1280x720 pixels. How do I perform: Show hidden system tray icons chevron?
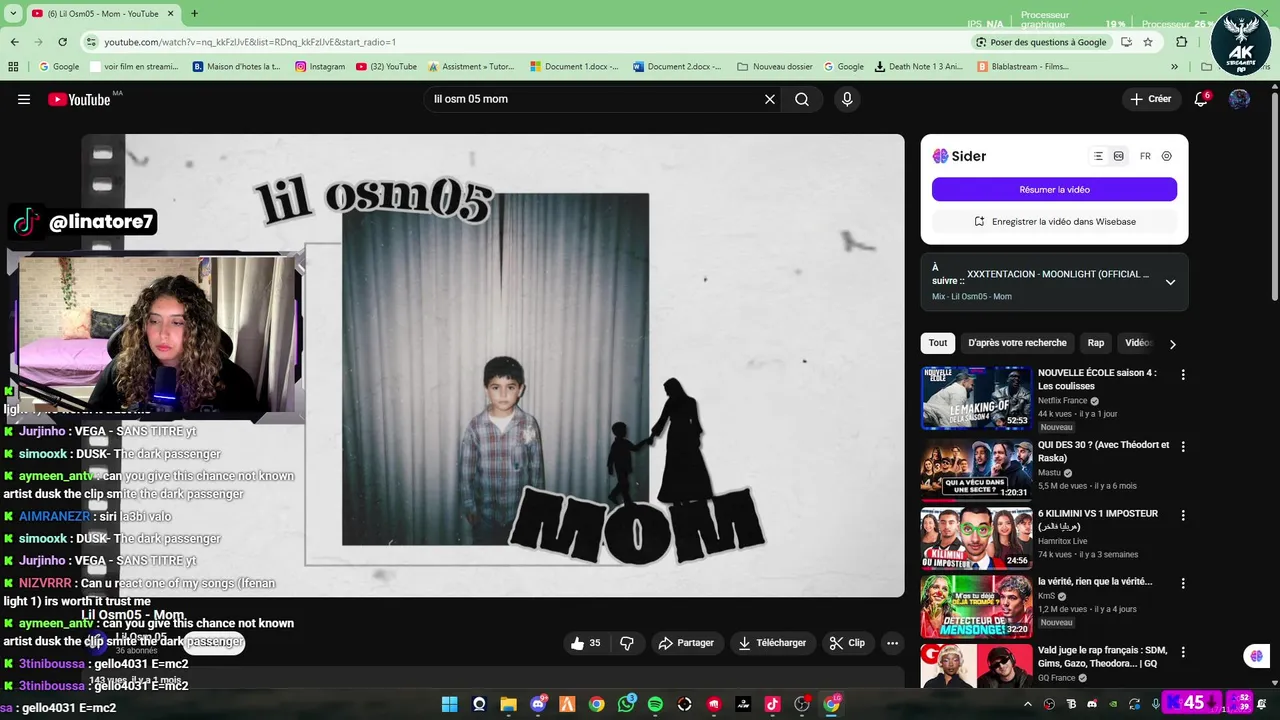(x=1029, y=704)
